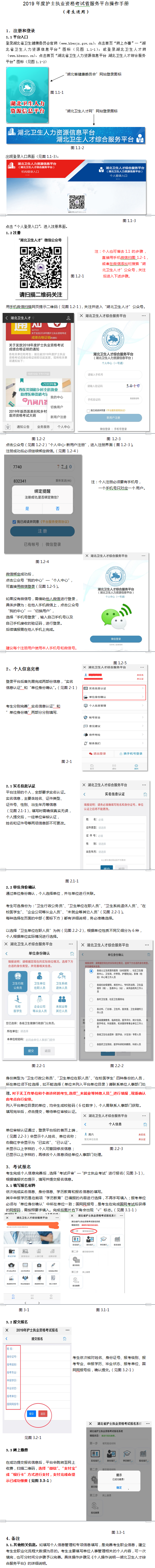155x1568 pixels.
Task: Tap 返回 button in Fig 2.2-1
Action: tap(48, 1051)
